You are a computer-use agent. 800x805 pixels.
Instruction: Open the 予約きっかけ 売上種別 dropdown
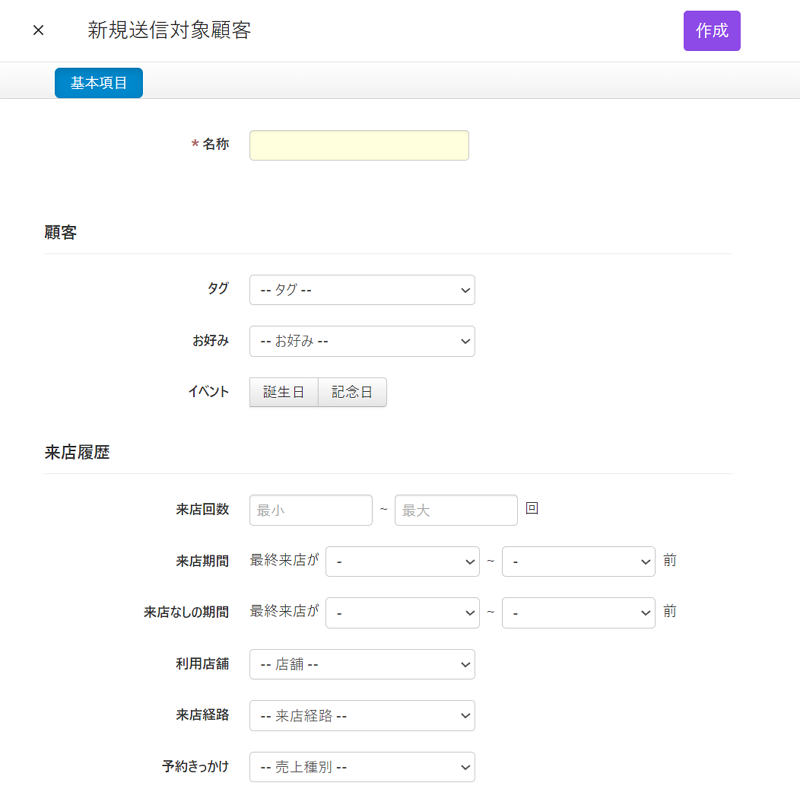361,767
